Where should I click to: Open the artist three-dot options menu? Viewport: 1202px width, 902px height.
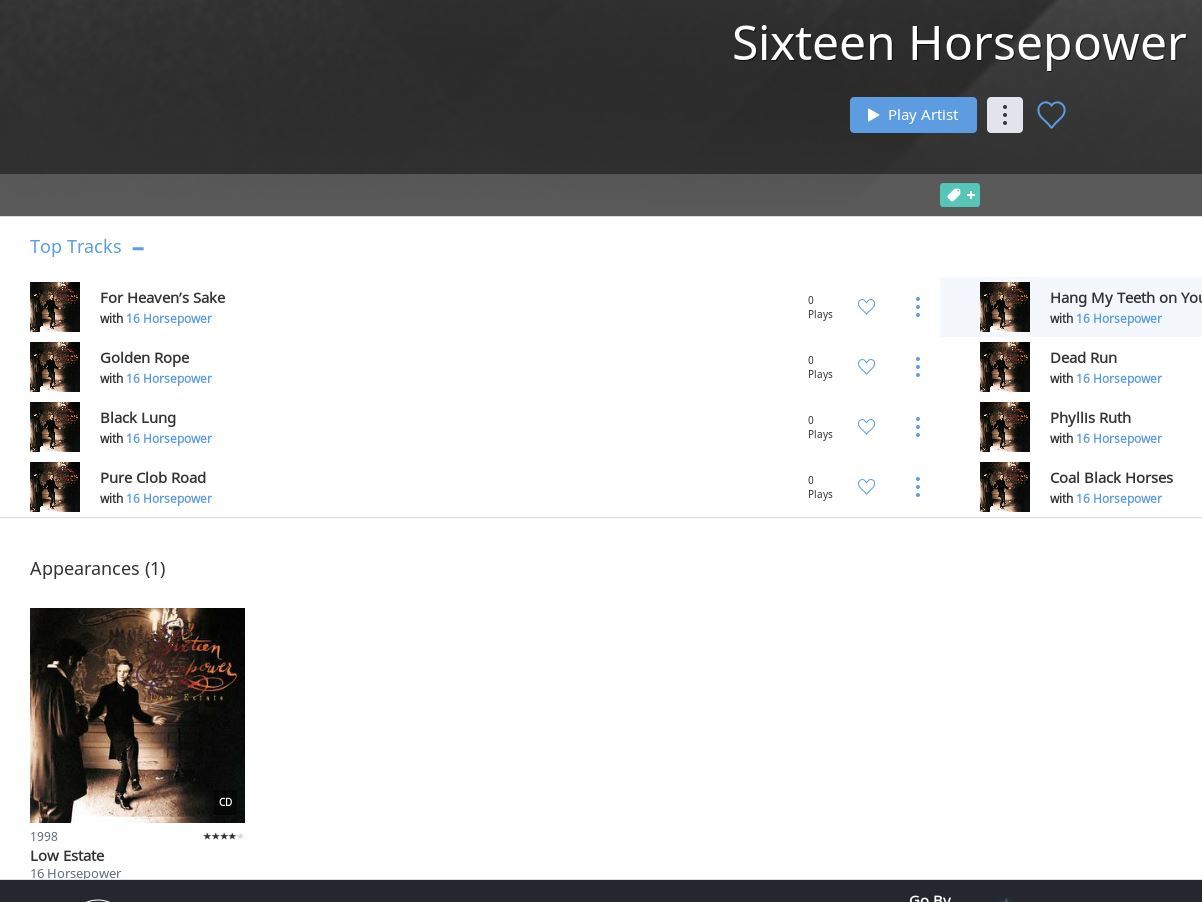(x=1005, y=115)
